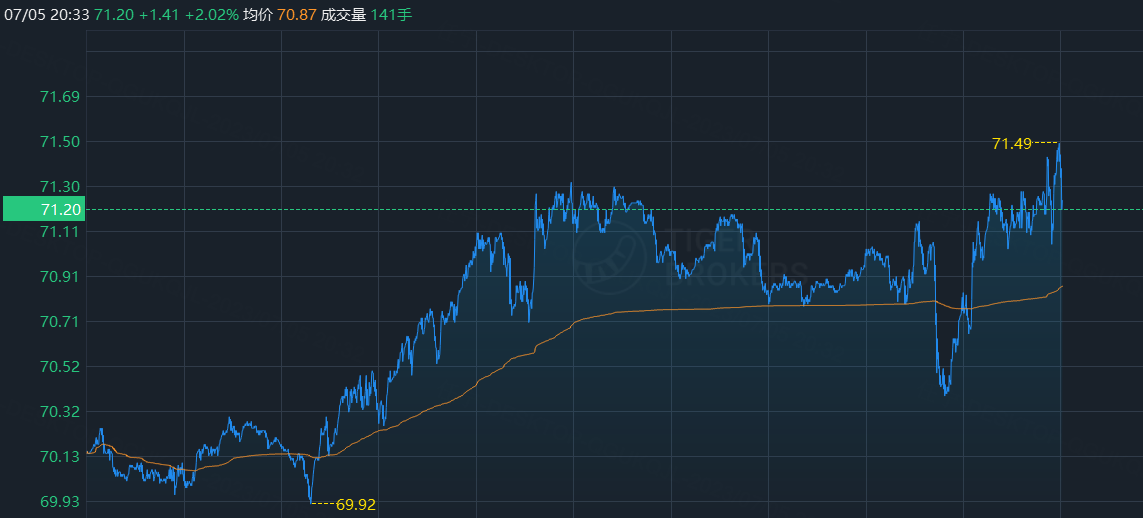Click the 70.32 axis label

tap(60, 412)
